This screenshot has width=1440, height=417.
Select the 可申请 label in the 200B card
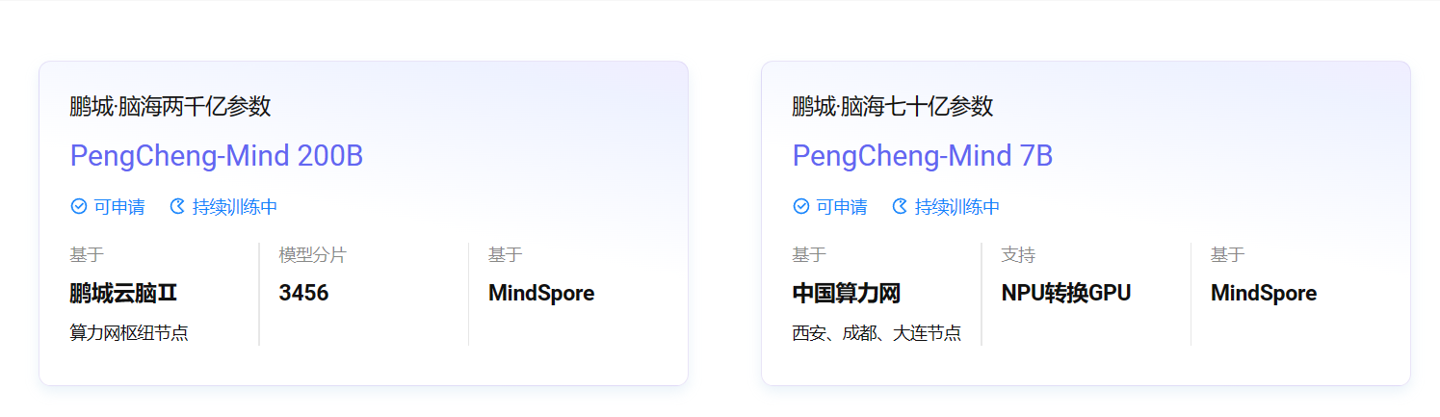(x=119, y=207)
